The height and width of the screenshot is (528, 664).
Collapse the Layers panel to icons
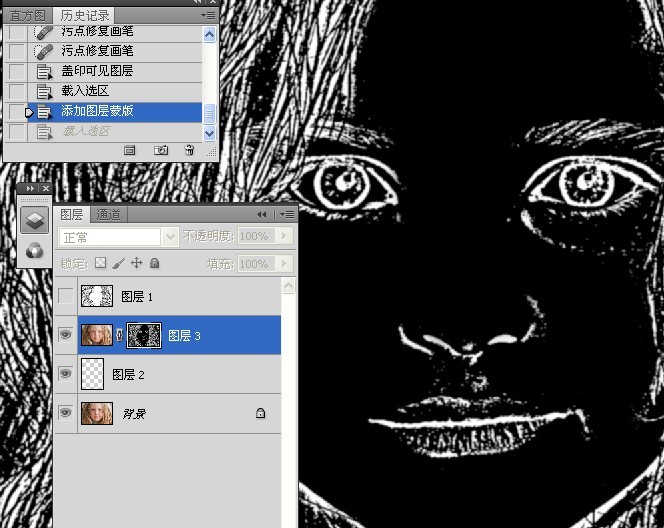click(x=262, y=215)
